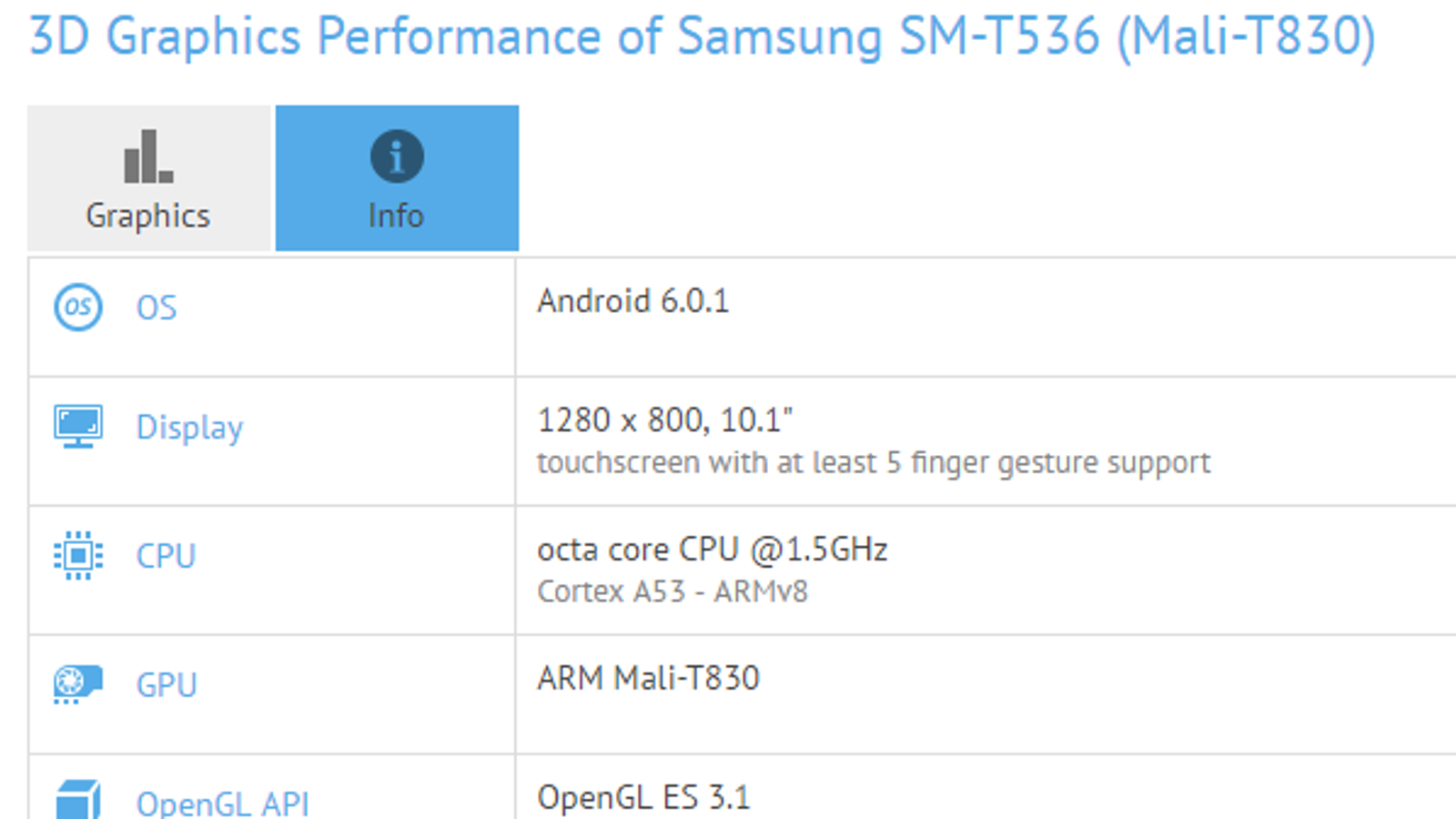Select the OS row label
Viewport: 1456px width, 819px height.
point(157,308)
